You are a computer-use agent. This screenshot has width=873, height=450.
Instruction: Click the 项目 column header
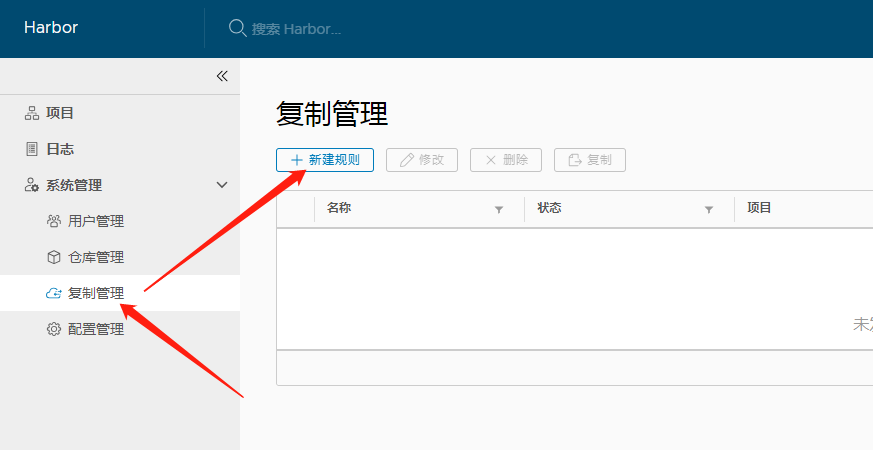click(x=759, y=208)
